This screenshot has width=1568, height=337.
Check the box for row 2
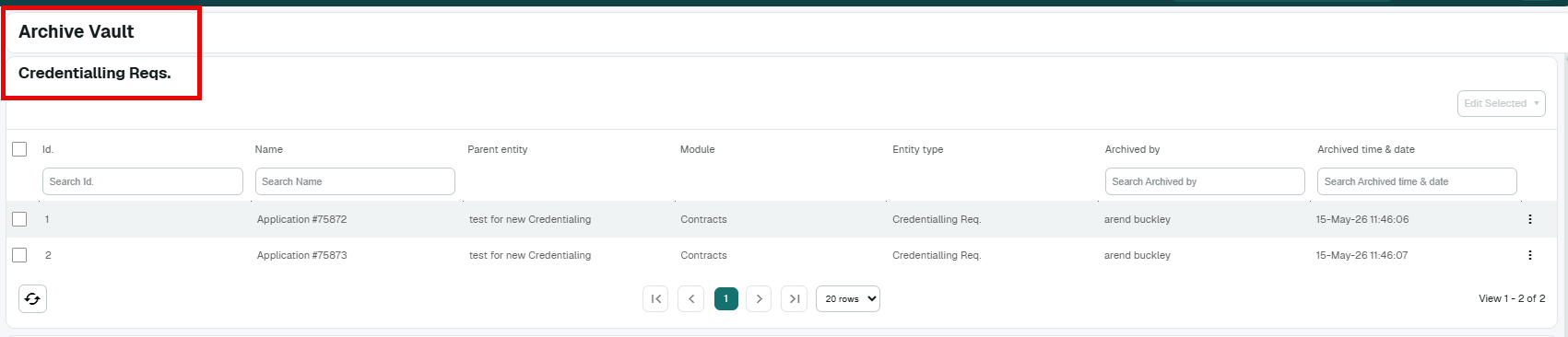tap(19, 255)
